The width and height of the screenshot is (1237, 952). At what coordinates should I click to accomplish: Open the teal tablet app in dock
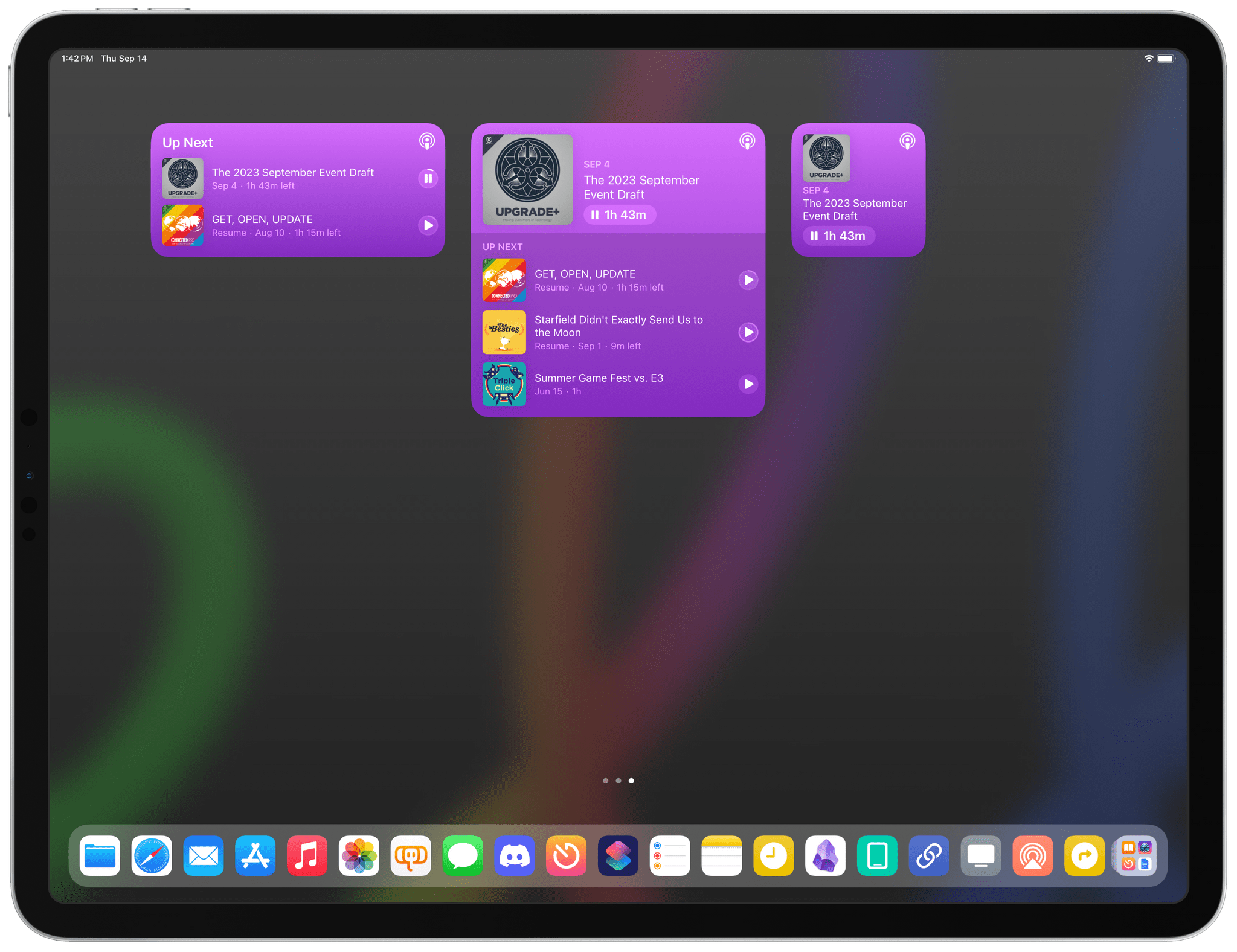tap(877, 855)
